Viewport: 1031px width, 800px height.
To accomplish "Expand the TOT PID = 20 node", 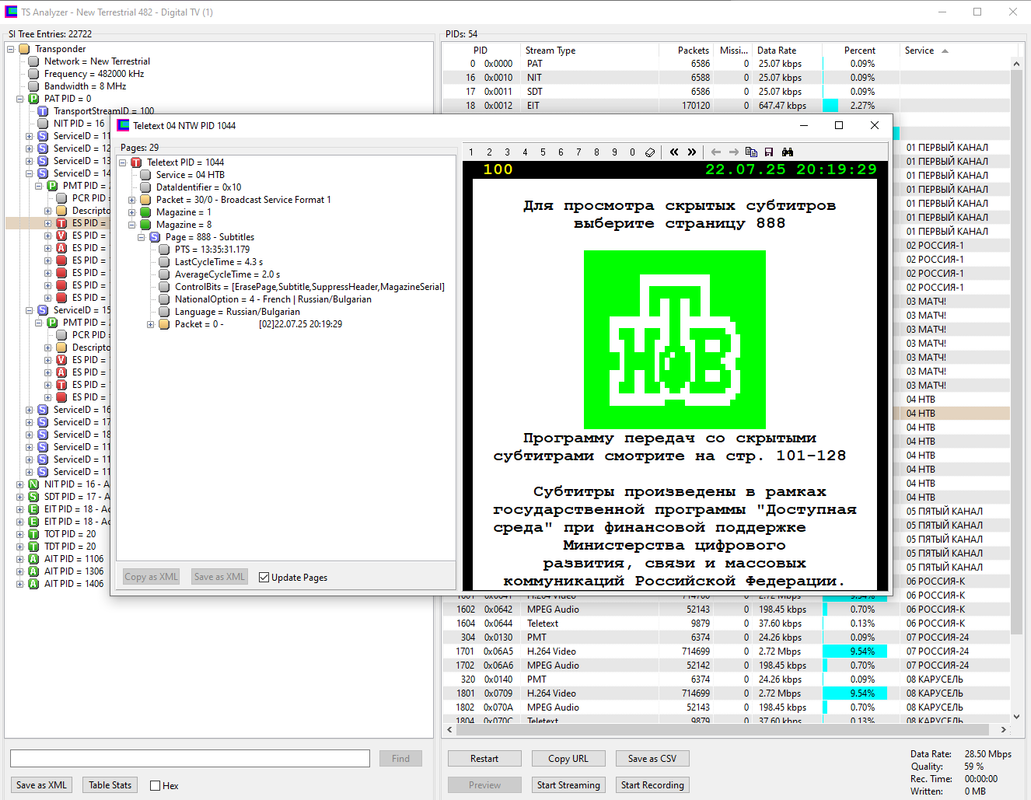I will (20, 534).
